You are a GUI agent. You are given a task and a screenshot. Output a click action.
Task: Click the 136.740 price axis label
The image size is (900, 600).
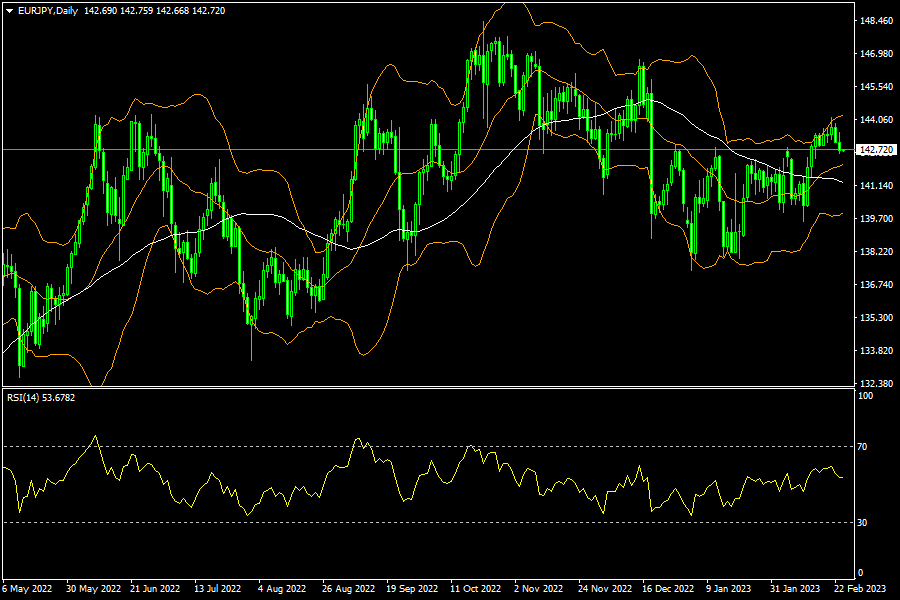coord(876,285)
